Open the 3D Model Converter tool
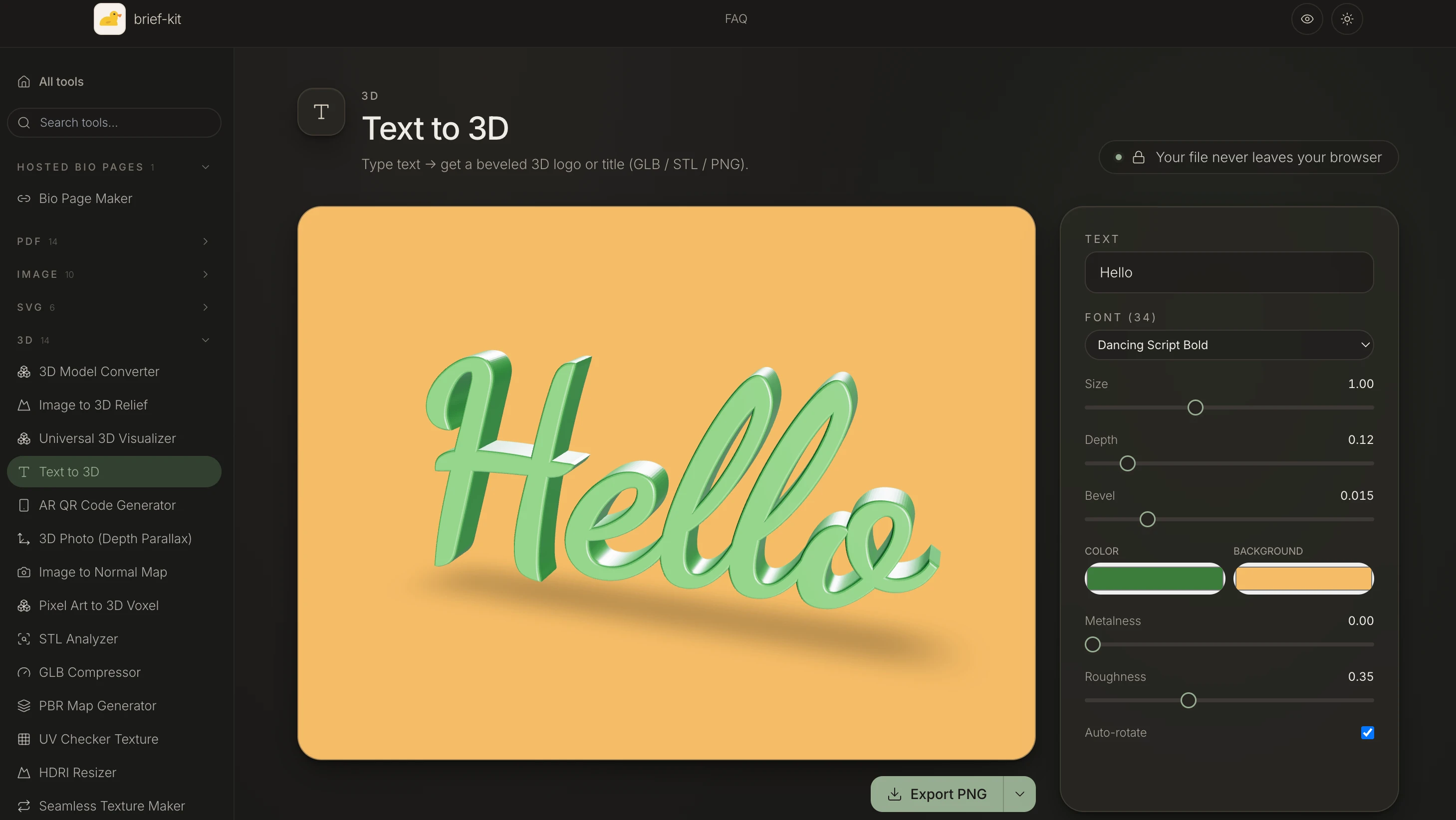Screen dimensions: 1456x820 pyautogui.click(x=99, y=371)
